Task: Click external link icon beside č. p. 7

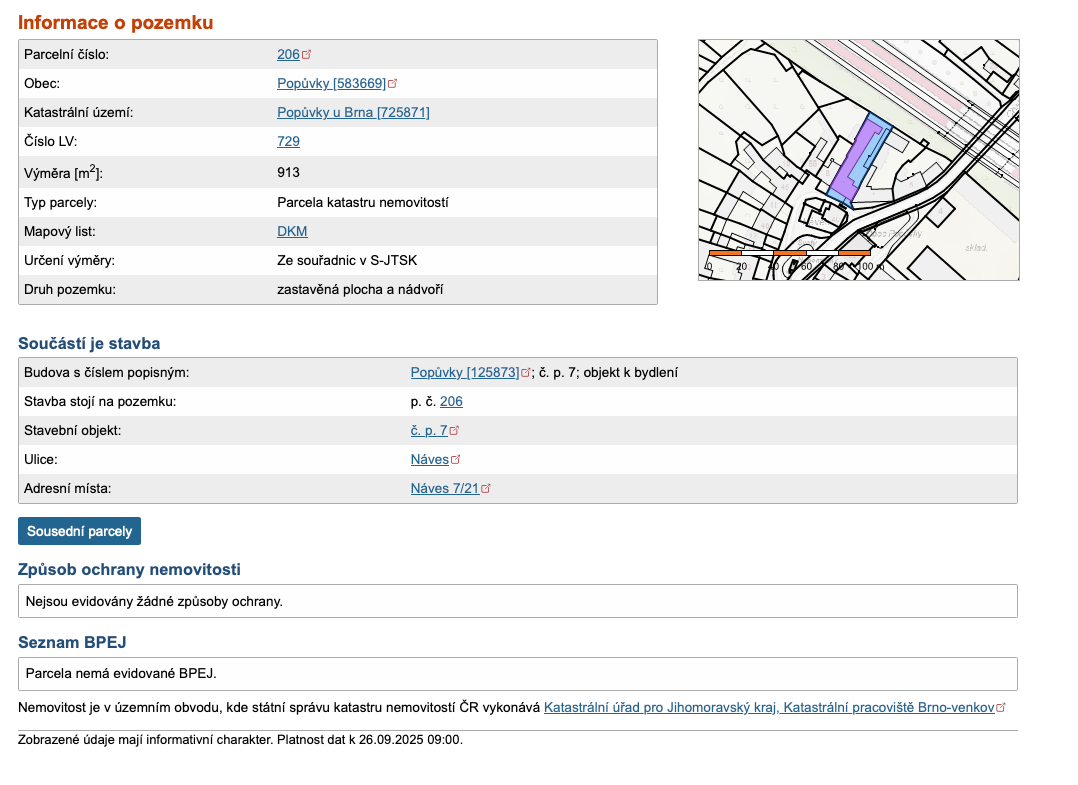Action: point(454,431)
